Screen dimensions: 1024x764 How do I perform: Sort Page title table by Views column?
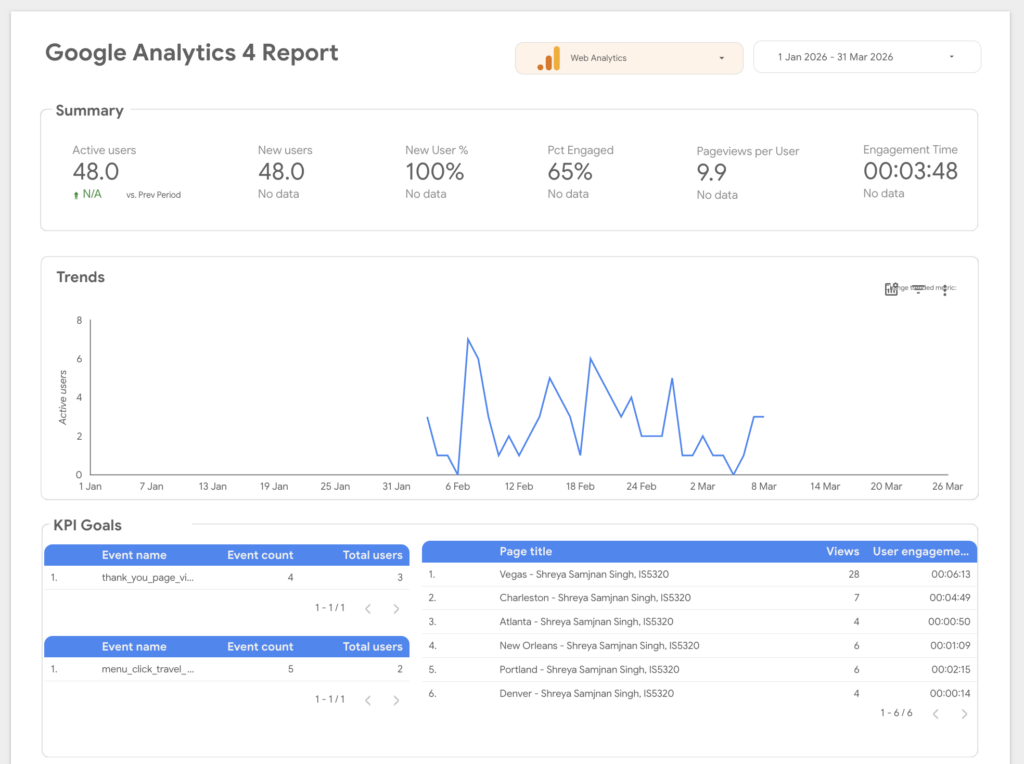tap(842, 551)
